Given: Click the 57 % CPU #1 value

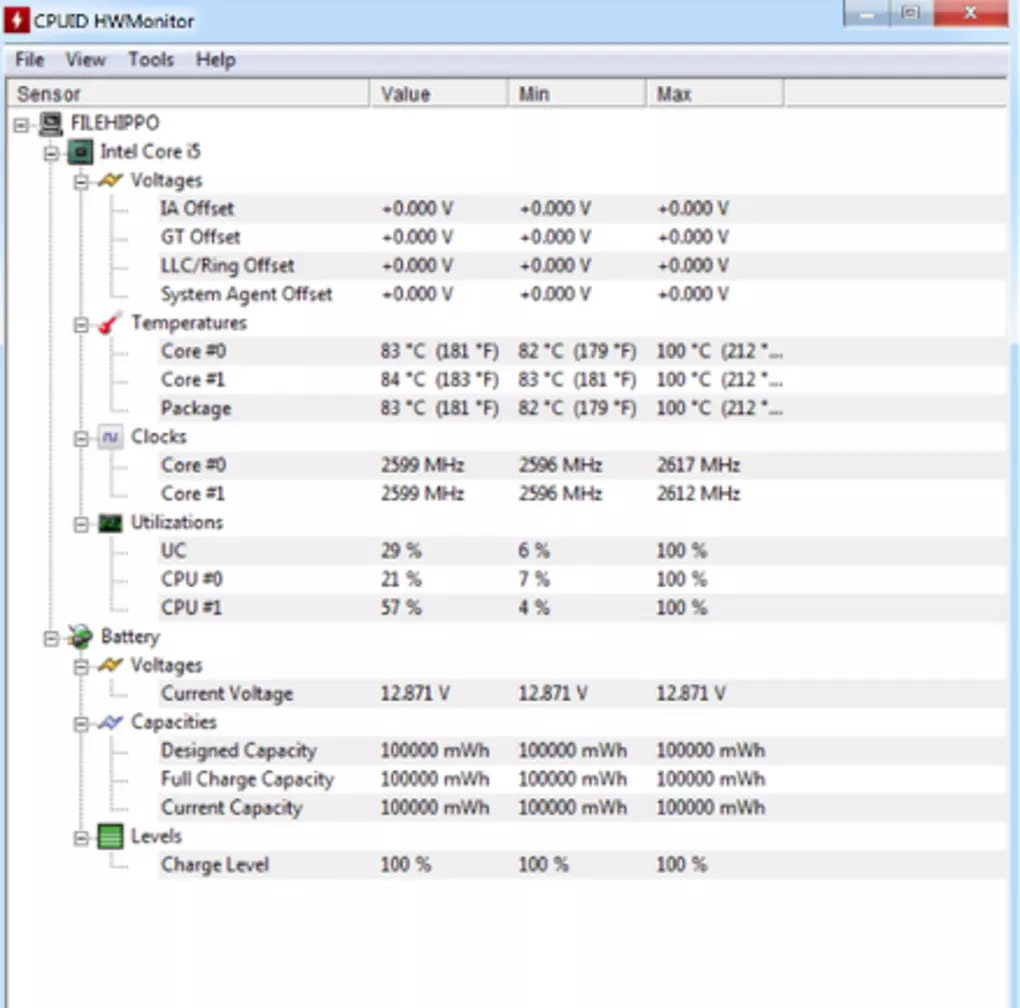Looking at the screenshot, I should click(x=401, y=608).
